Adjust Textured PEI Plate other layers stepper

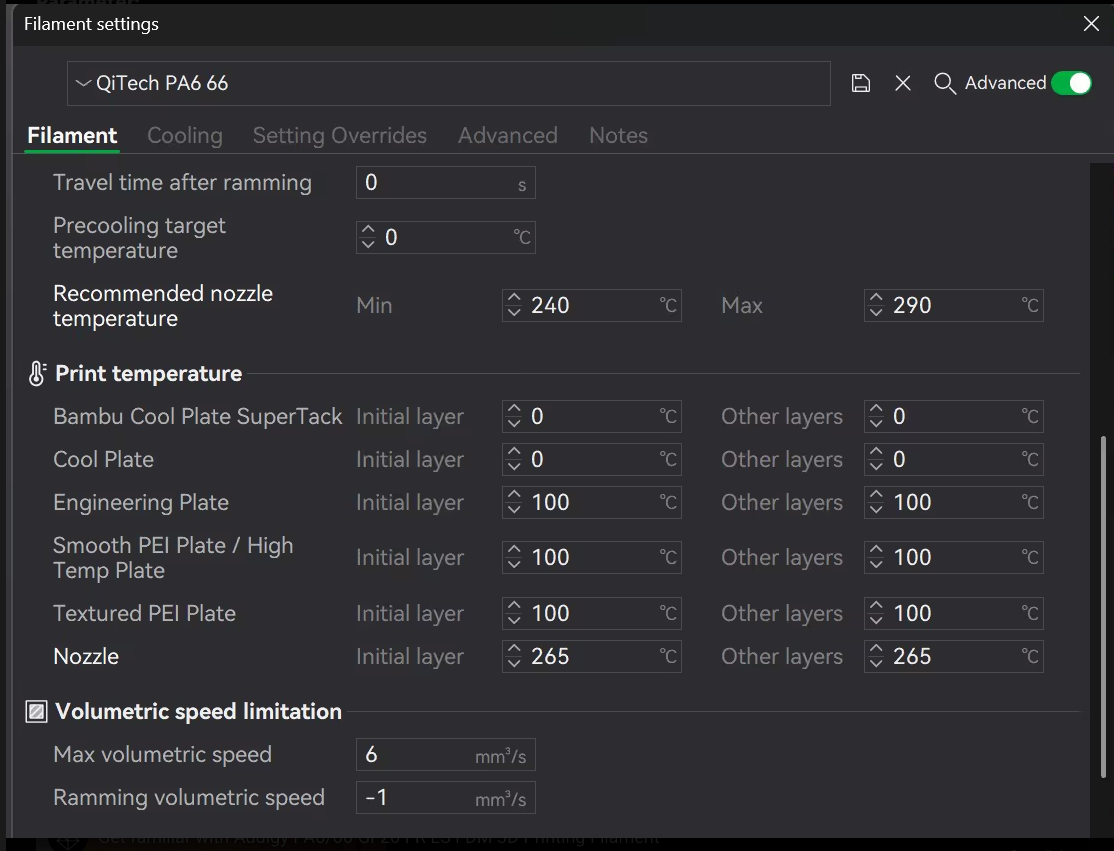pyautogui.click(x=876, y=614)
